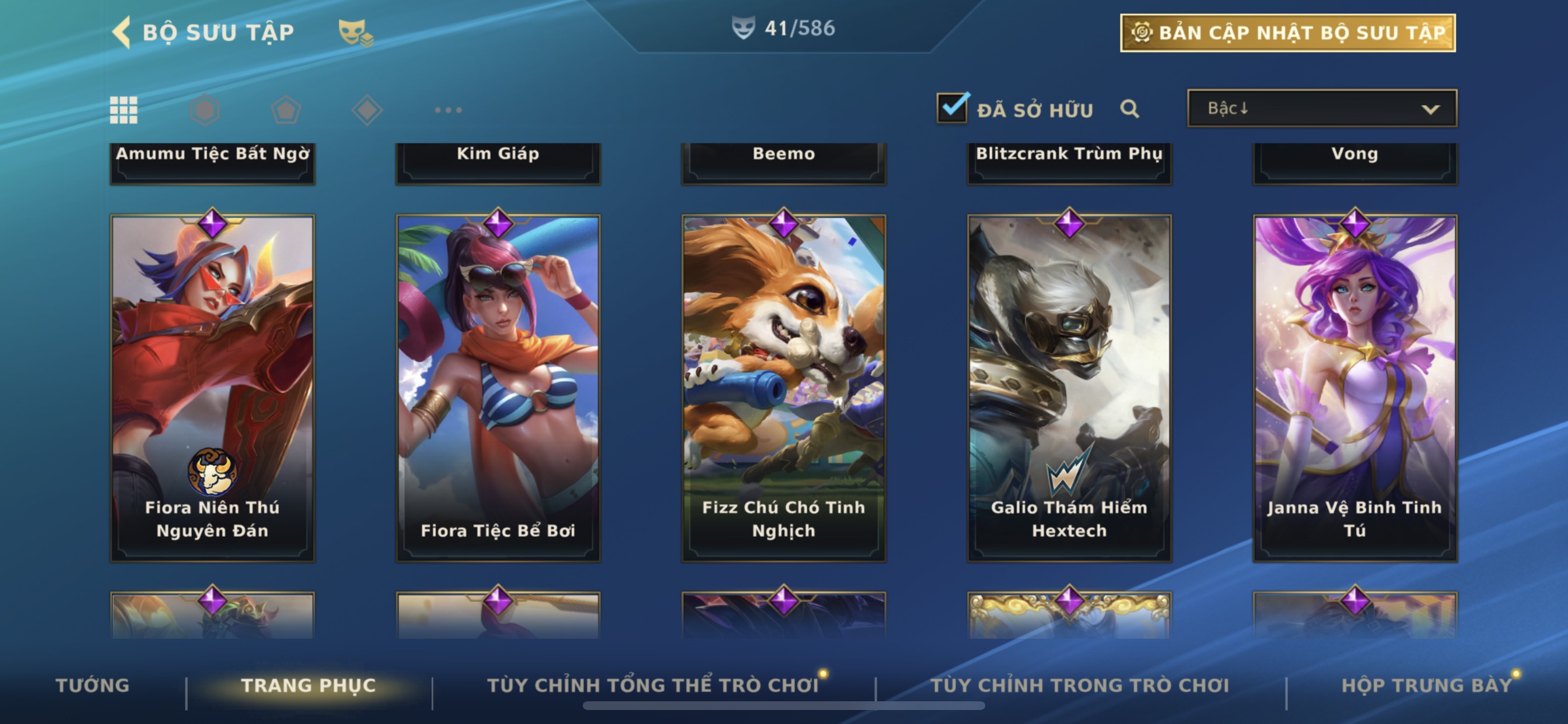Go to TÙY CHỈNH TRONG TRÒ CHƠI tab
This screenshot has height=724, width=1568.
coord(1080,685)
